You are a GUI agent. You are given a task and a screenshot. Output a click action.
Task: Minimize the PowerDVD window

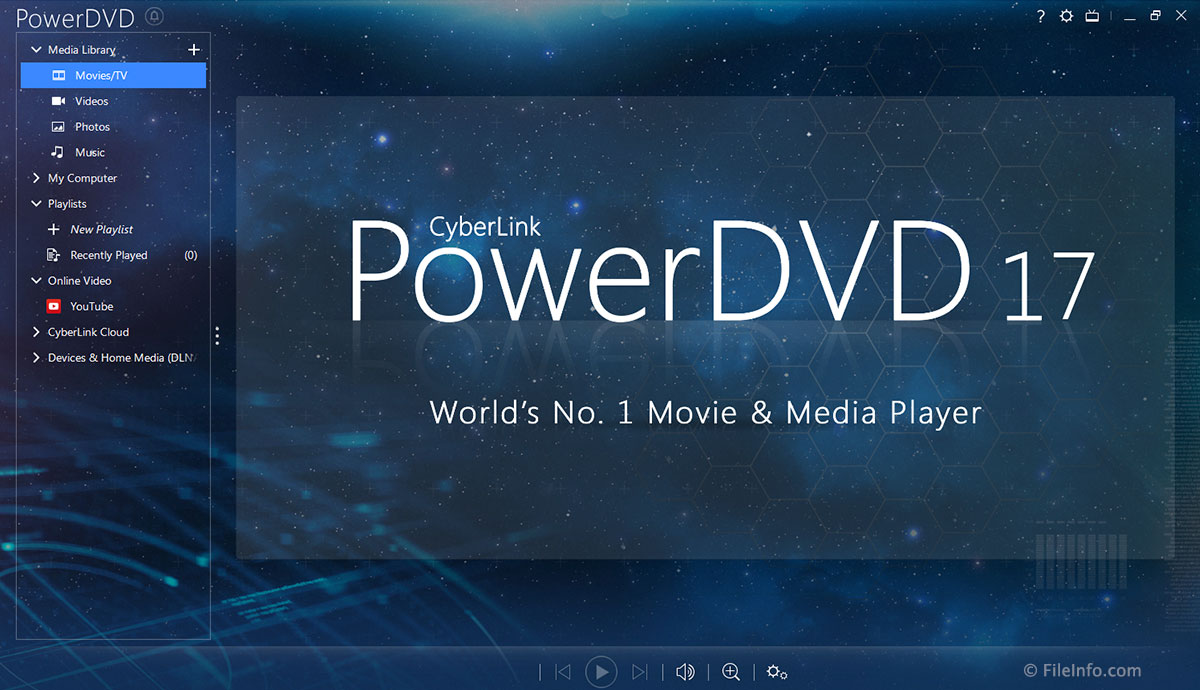1130,17
